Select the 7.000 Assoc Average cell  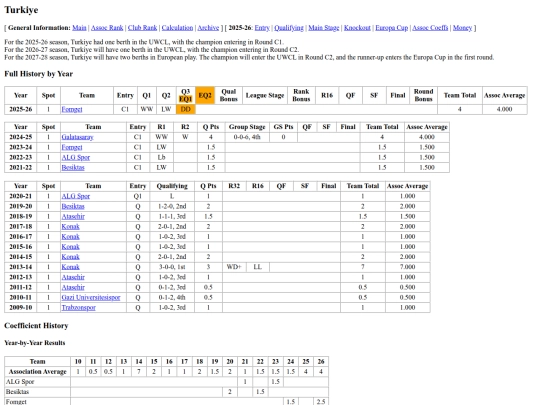[408, 267]
